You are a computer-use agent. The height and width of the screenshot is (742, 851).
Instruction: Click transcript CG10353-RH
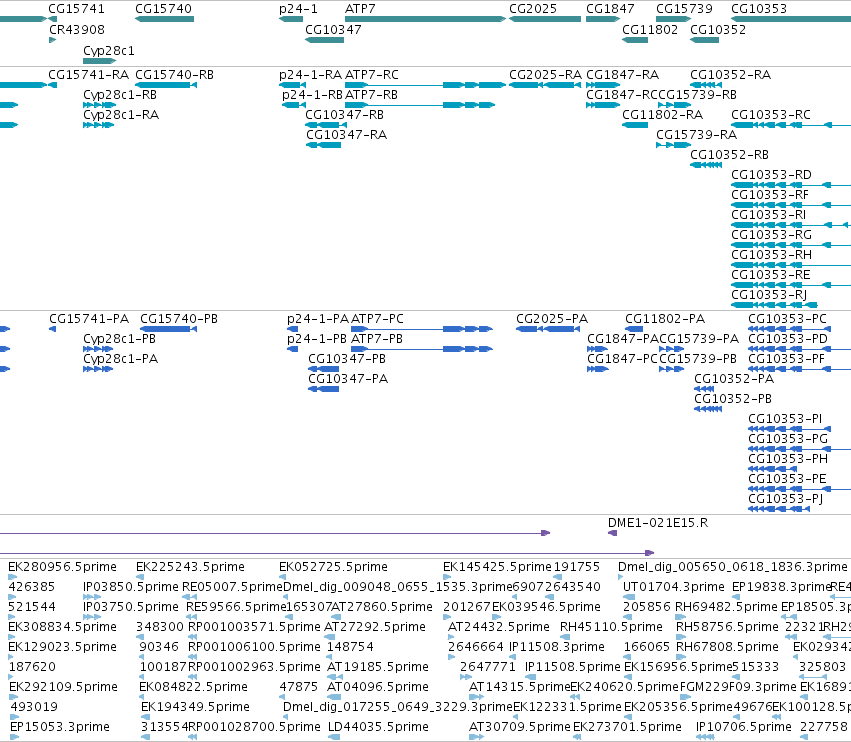[791, 265]
